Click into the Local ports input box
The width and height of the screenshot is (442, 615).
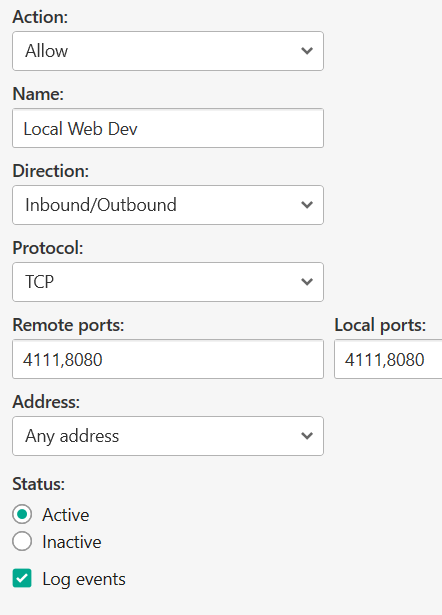pyautogui.click(x=388, y=359)
